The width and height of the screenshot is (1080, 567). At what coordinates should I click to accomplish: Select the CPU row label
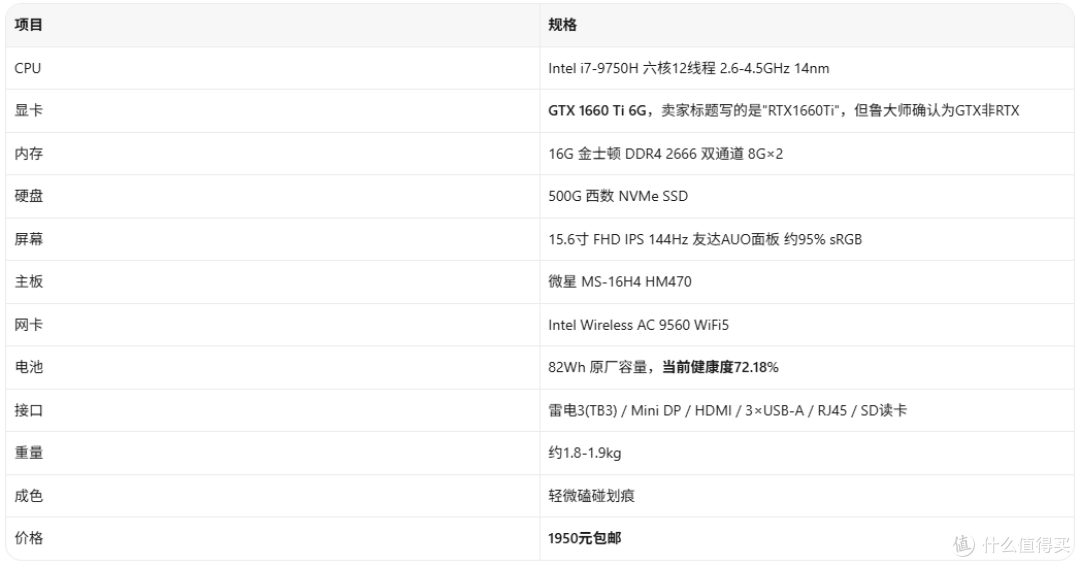click(28, 68)
